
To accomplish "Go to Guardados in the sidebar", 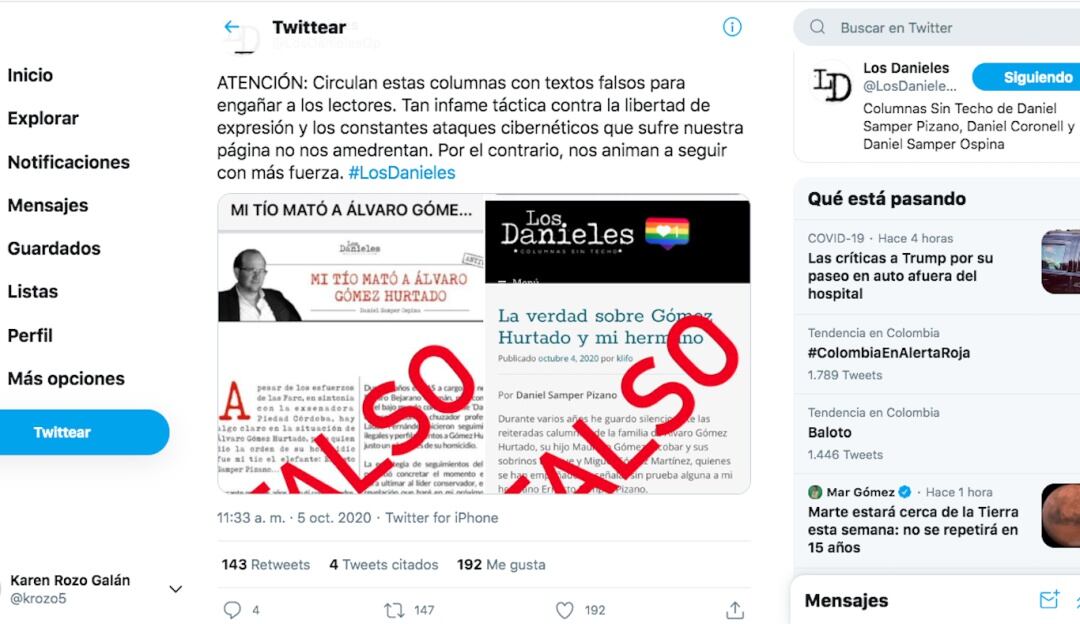I will point(54,248).
